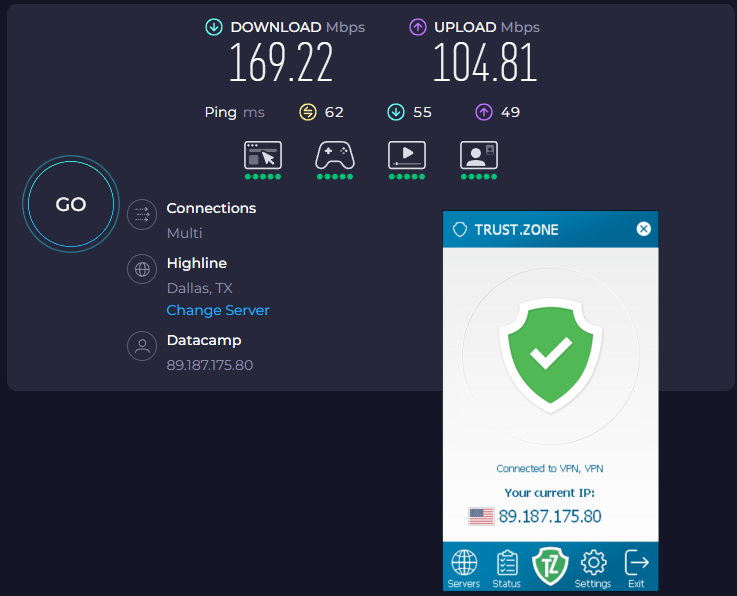Click the upload ping icon beside 49
The image size is (737, 596).
click(484, 112)
